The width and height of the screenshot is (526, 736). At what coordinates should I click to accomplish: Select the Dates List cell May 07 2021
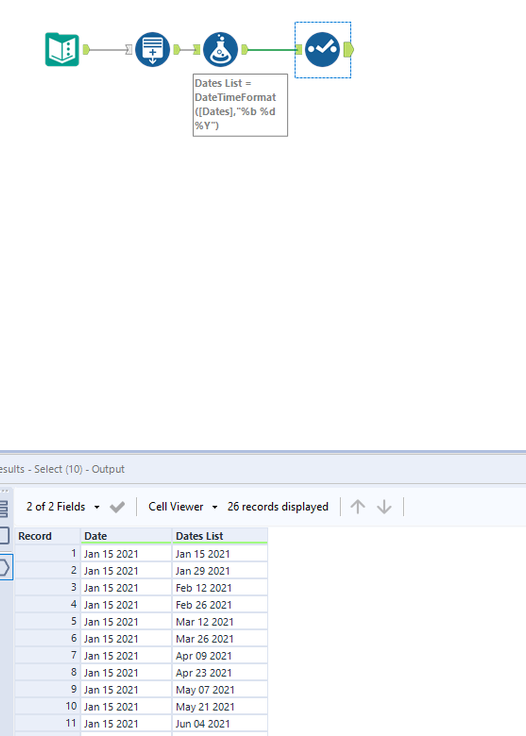tap(220, 690)
